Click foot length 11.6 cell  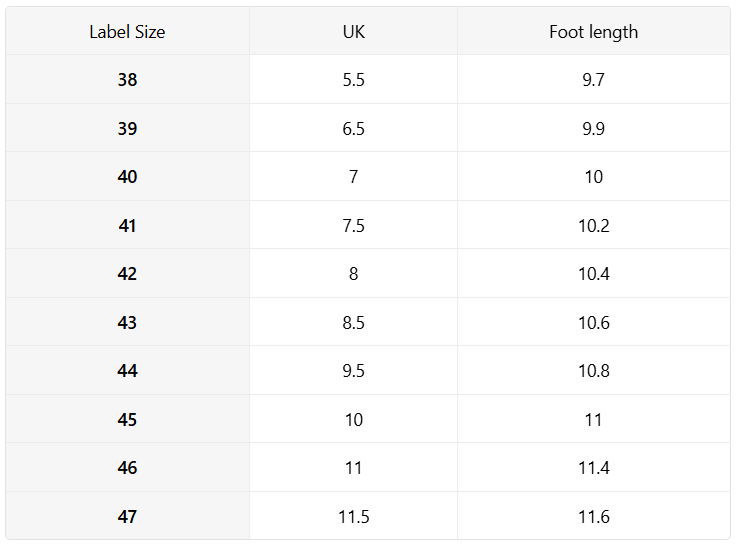[594, 516]
